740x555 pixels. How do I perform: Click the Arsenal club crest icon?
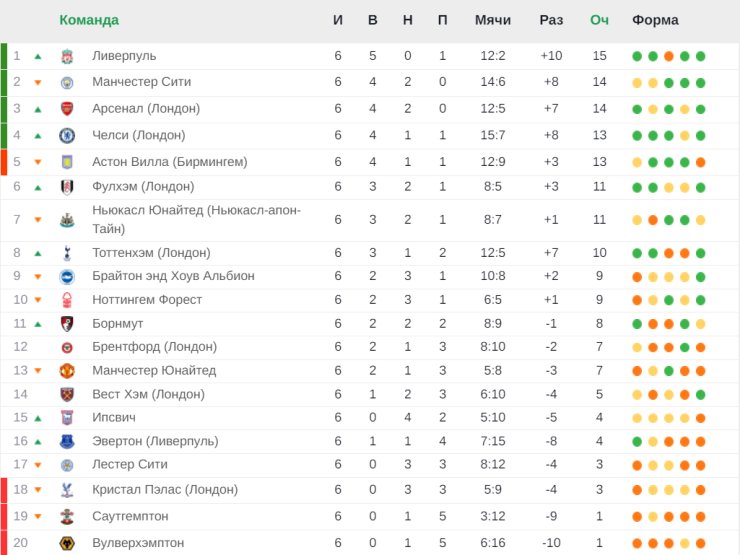tap(67, 109)
